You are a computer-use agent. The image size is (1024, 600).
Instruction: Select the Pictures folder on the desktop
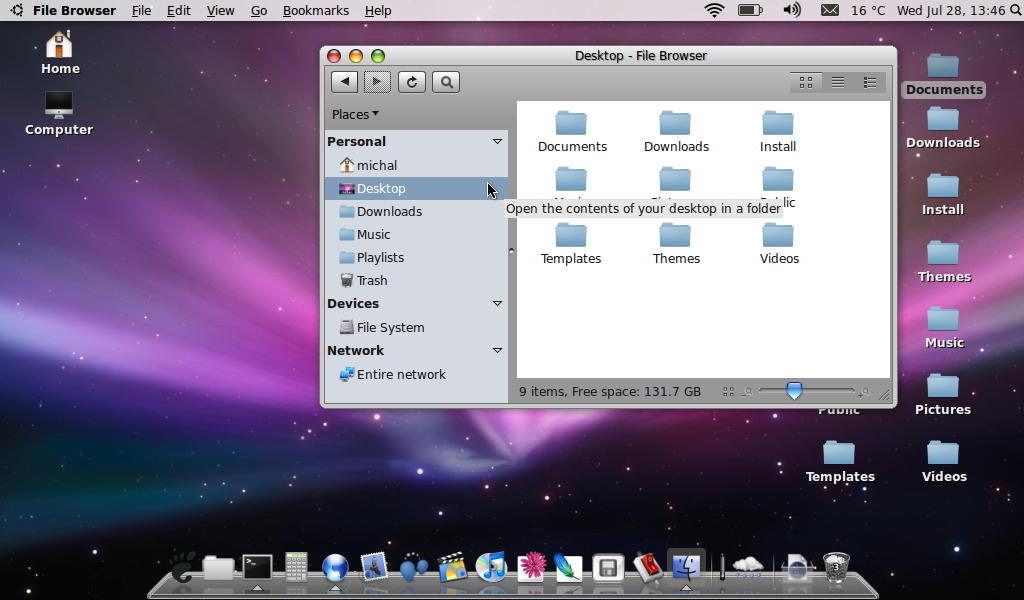click(x=943, y=395)
